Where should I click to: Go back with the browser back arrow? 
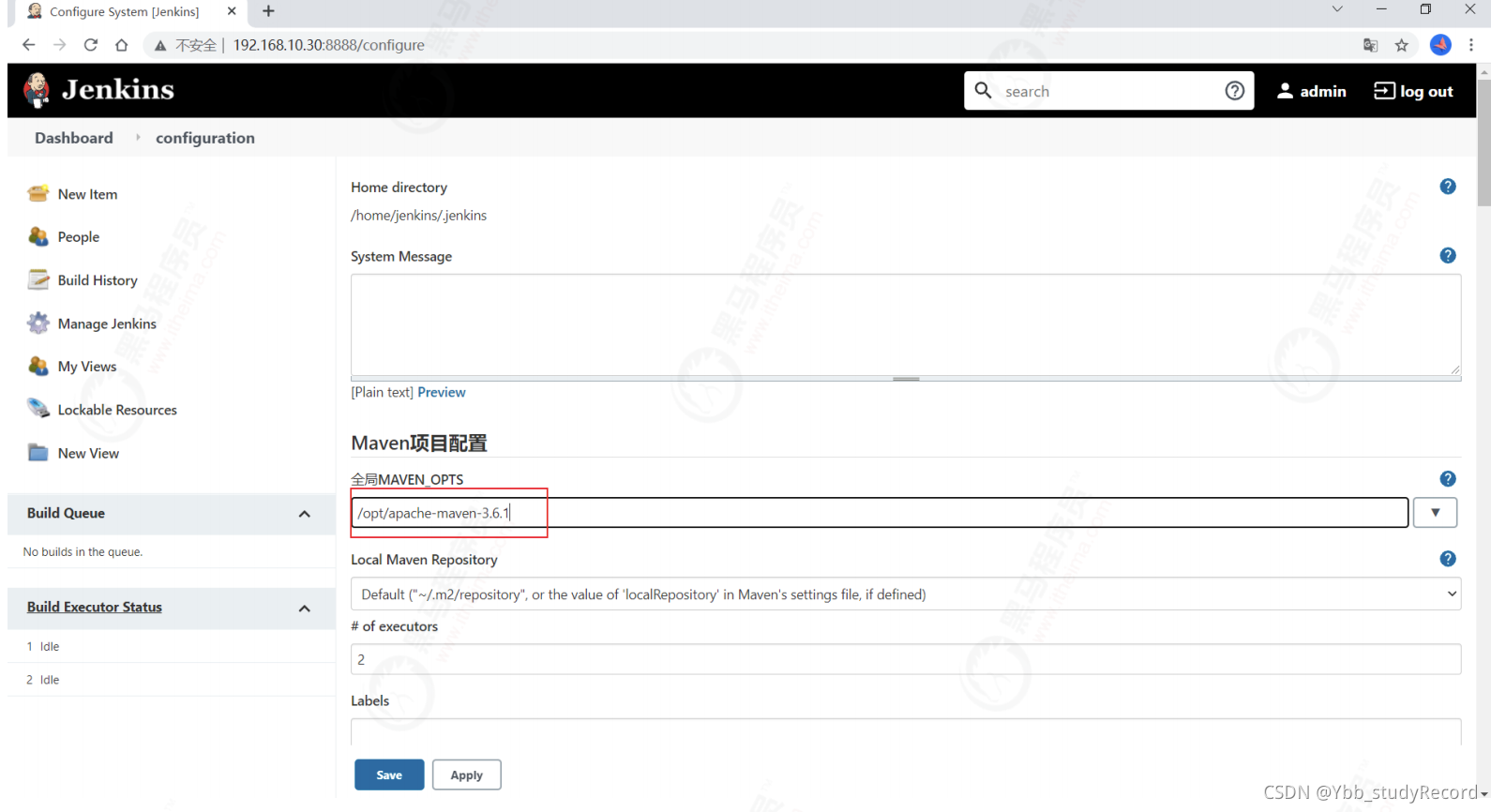[28, 45]
